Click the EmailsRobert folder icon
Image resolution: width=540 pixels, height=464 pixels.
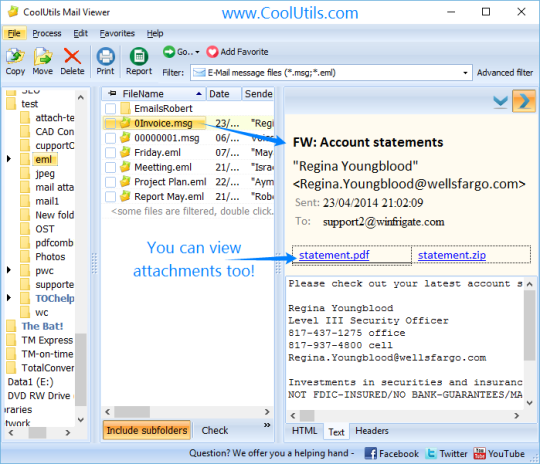click(125, 108)
